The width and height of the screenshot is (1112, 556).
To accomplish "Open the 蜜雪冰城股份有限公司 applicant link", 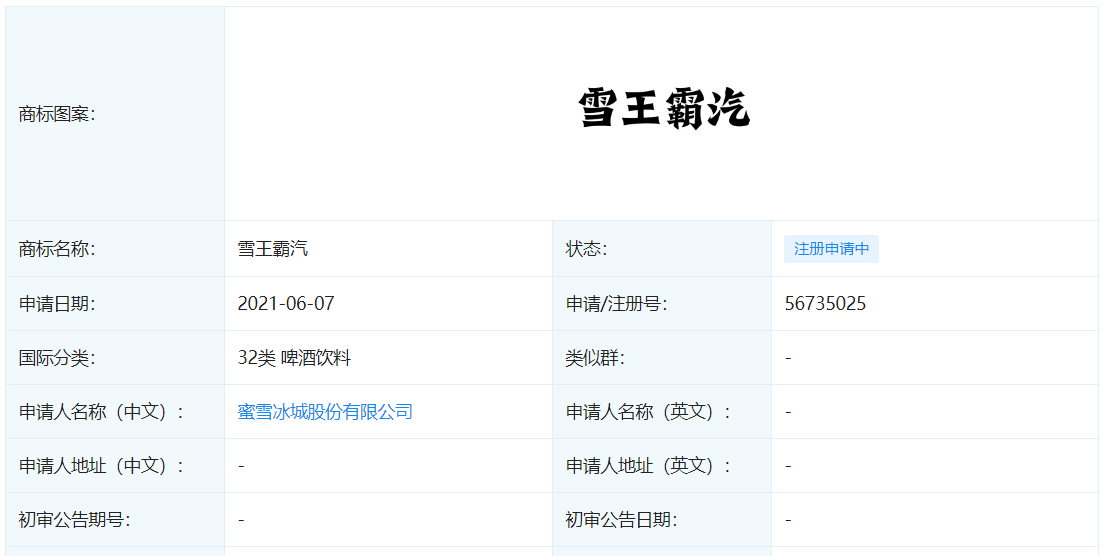I will (x=325, y=411).
